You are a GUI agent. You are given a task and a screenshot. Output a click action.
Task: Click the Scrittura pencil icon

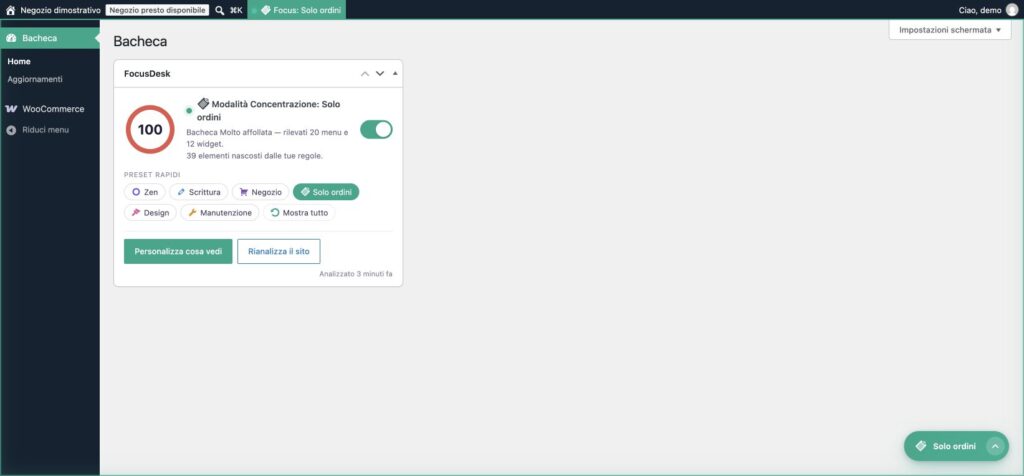[x=181, y=192]
